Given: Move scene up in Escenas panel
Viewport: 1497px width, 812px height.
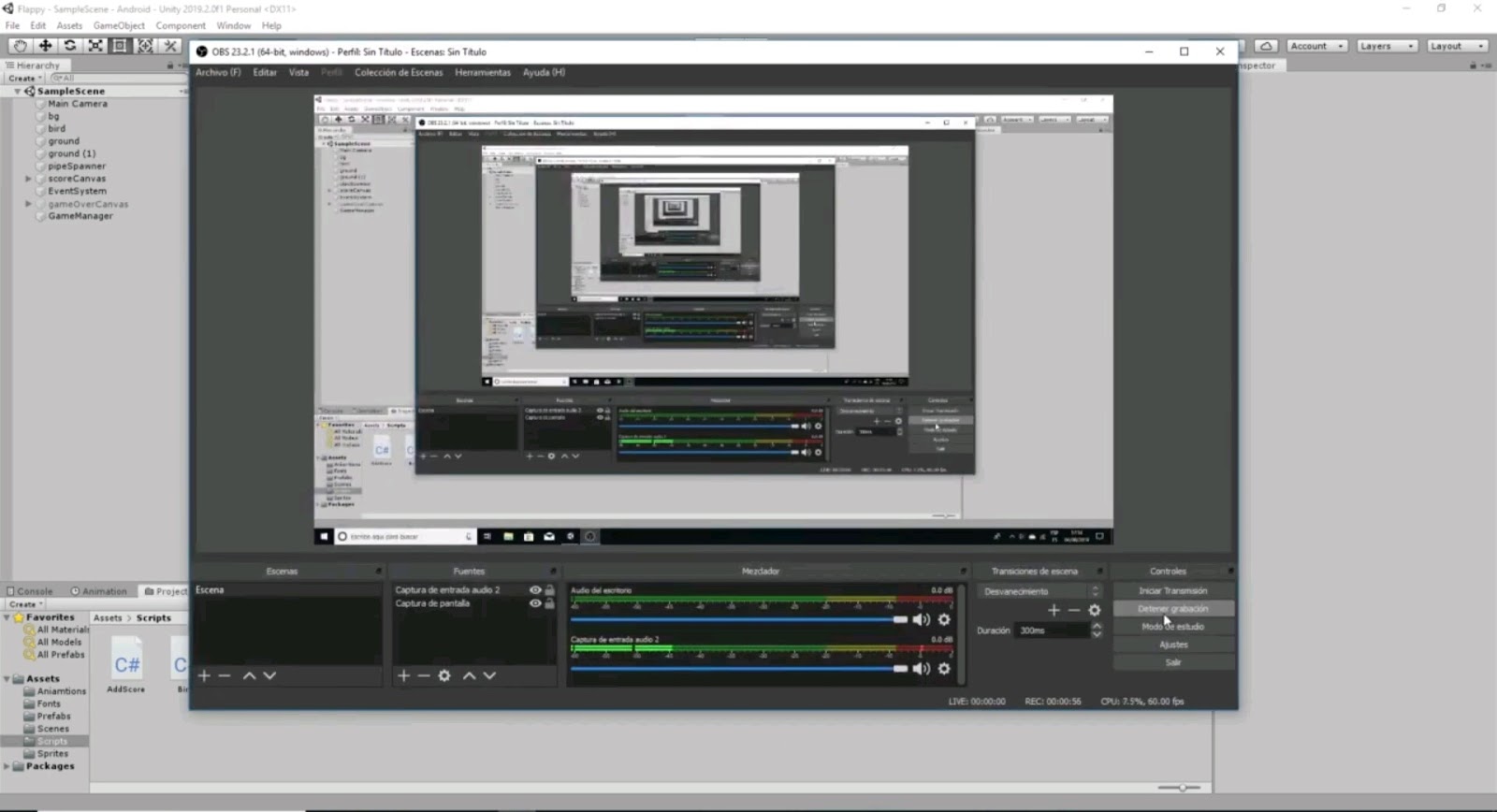Looking at the screenshot, I should [x=249, y=675].
